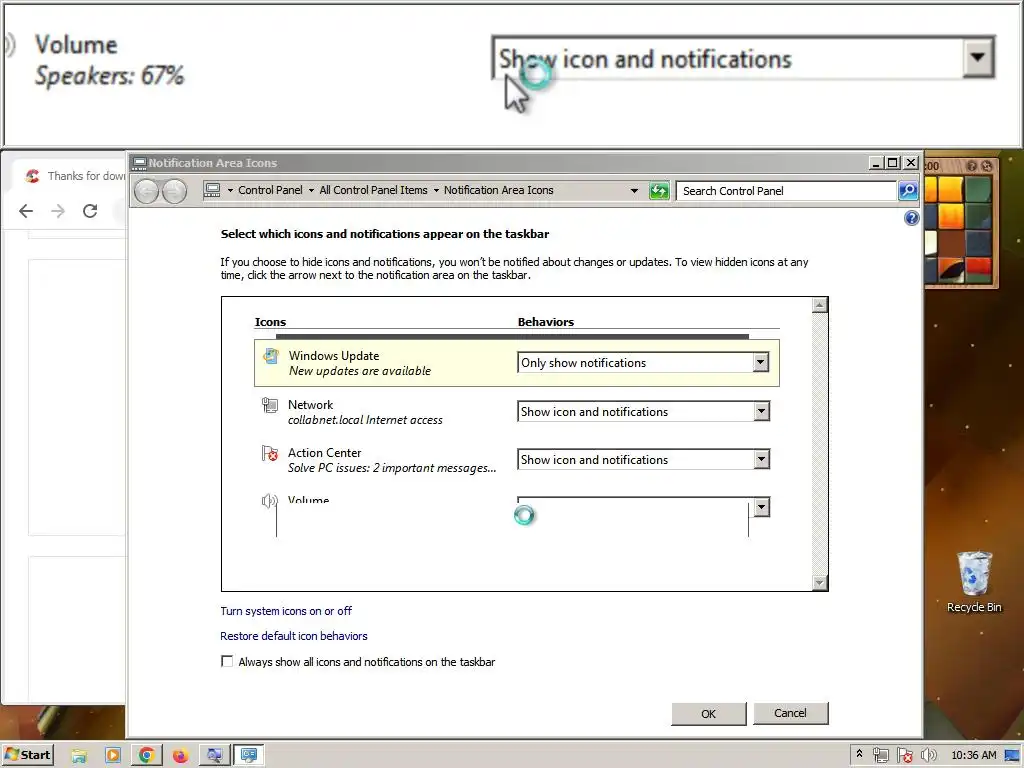The width and height of the screenshot is (1024, 768).
Task: Select the Notification Area Icons taskbar button
Action: tap(249, 756)
